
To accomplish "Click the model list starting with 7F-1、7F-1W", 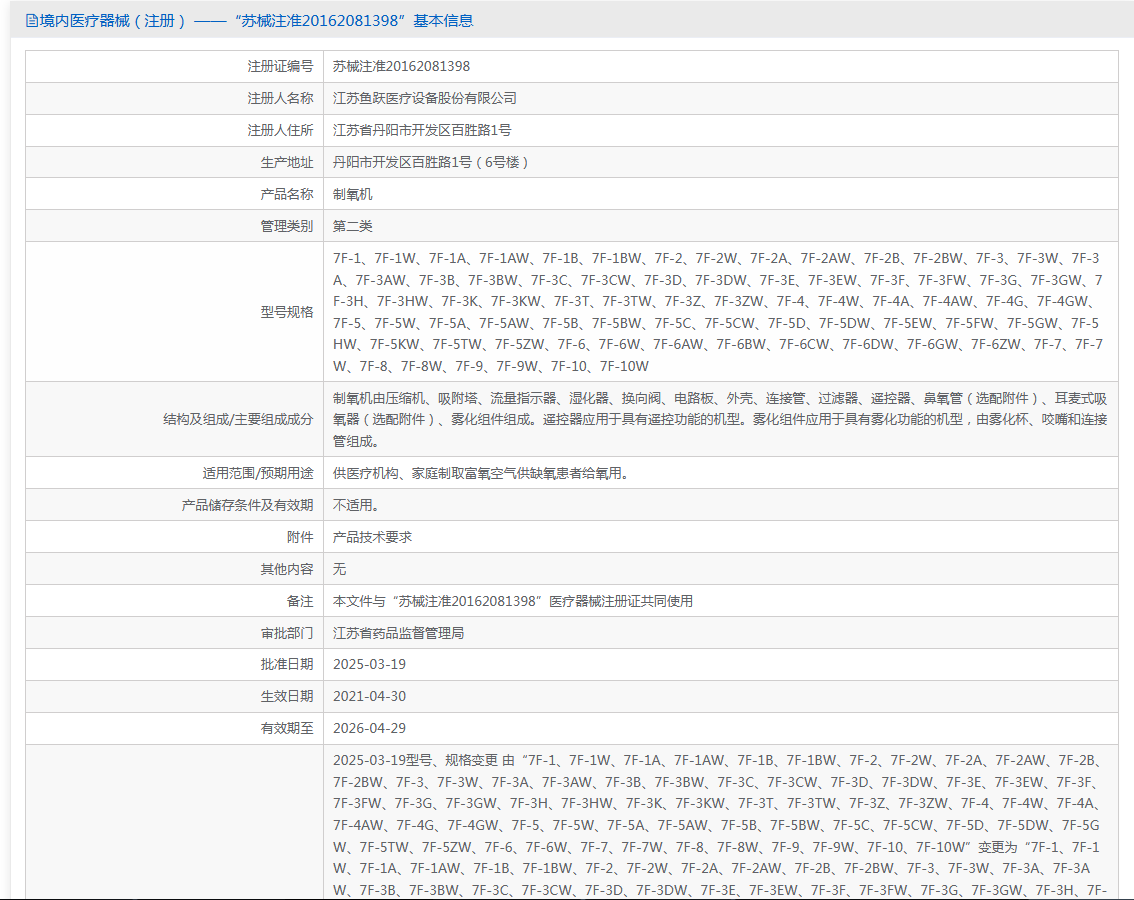I will coord(717,312).
